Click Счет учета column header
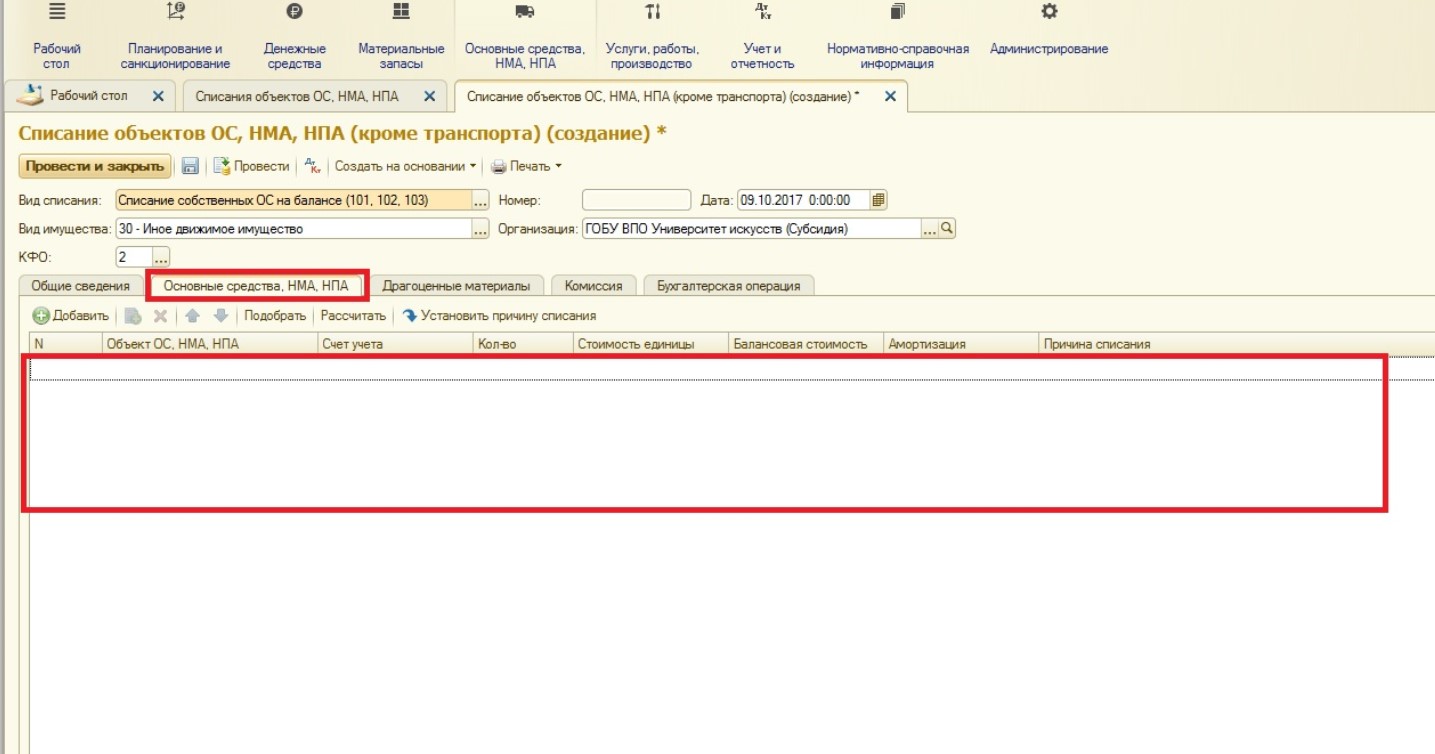Screen dimensions: 1435x754 pos(396,344)
